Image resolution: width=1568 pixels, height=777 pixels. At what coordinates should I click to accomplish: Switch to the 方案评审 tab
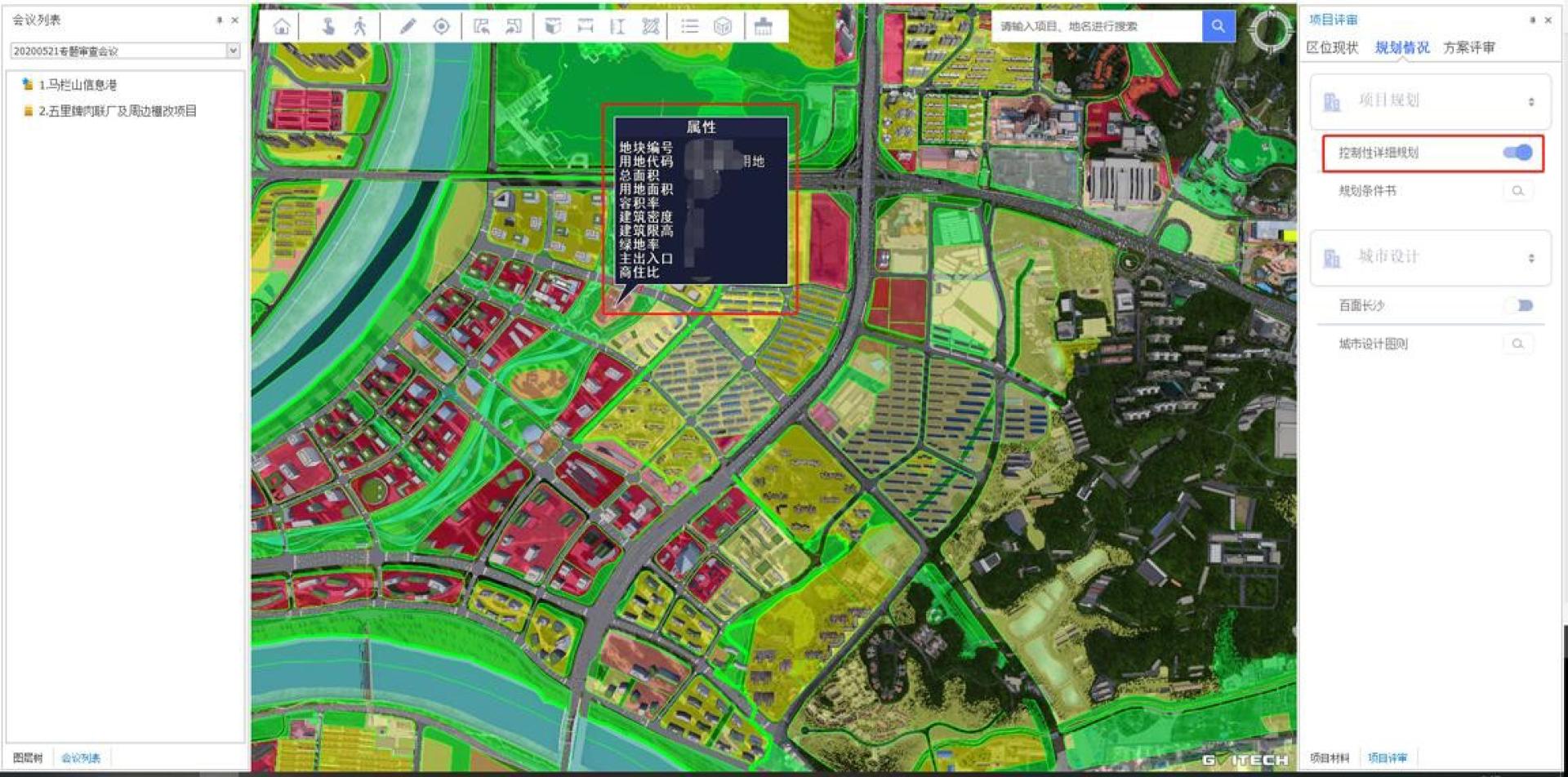[x=1468, y=47]
